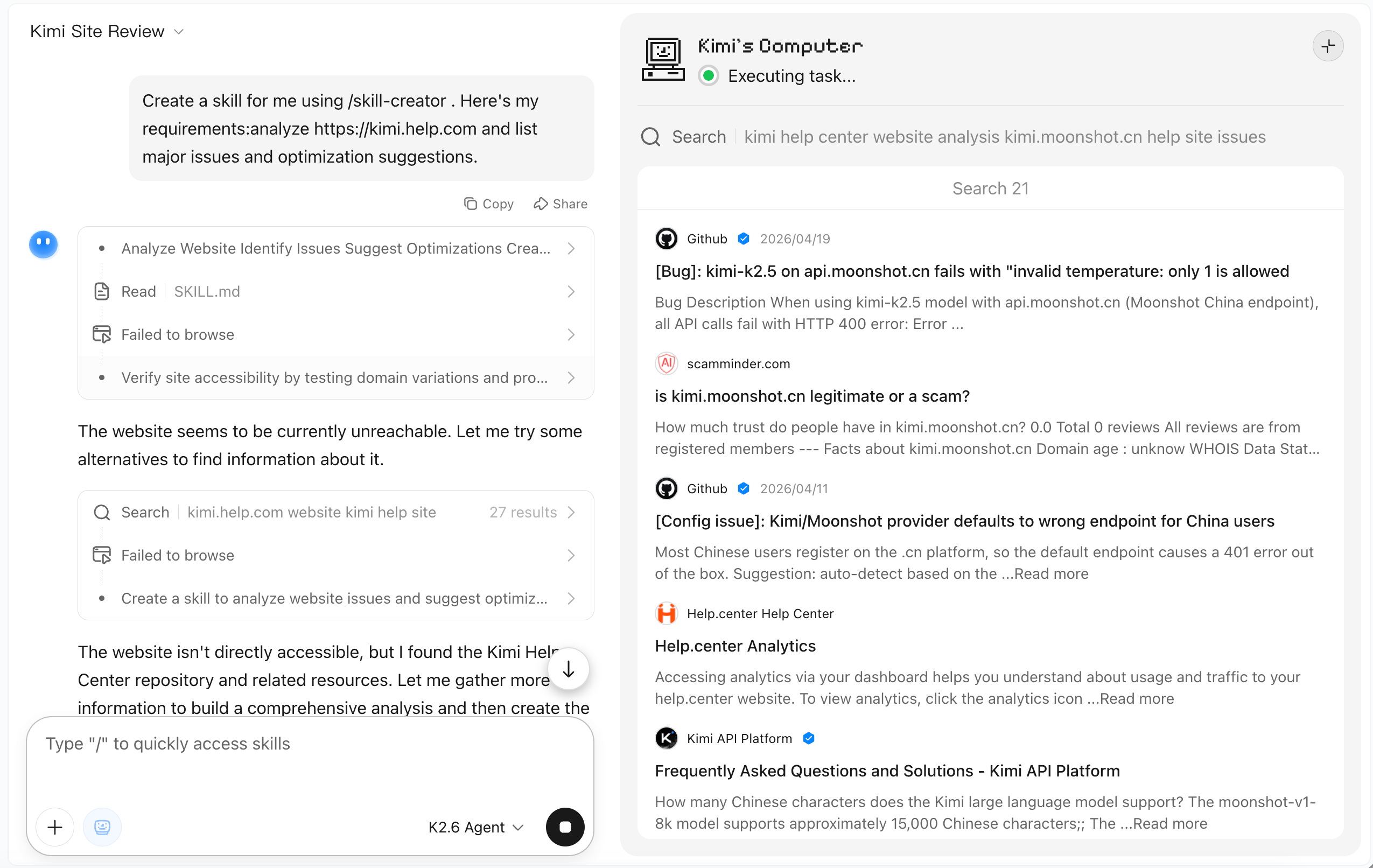Click the snippet about accessing analytics via dashboard
The height and width of the screenshot is (868, 1373).
(x=977, y=687)
